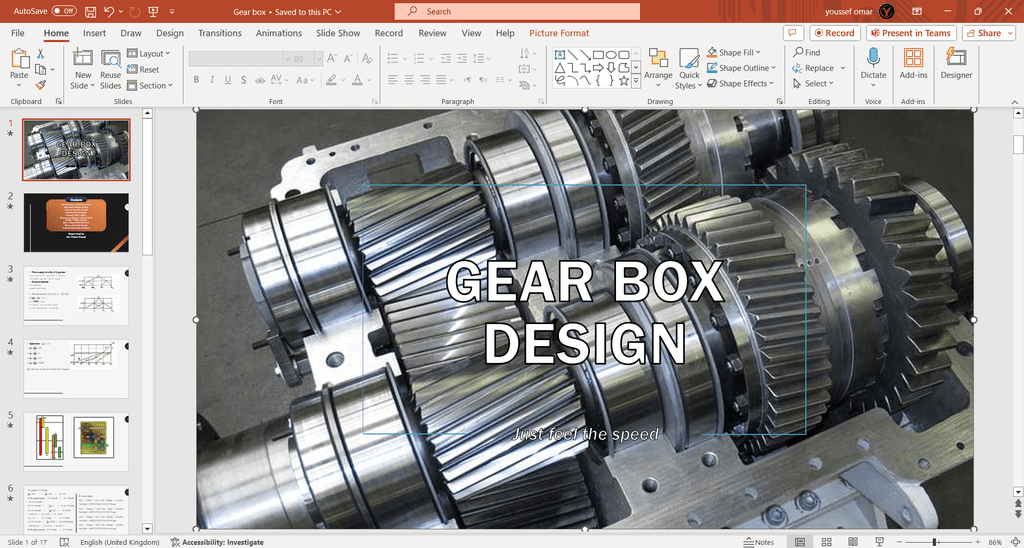The image size is (1024, 548).
Task: Open the Design tab
Action: (170, 33)
